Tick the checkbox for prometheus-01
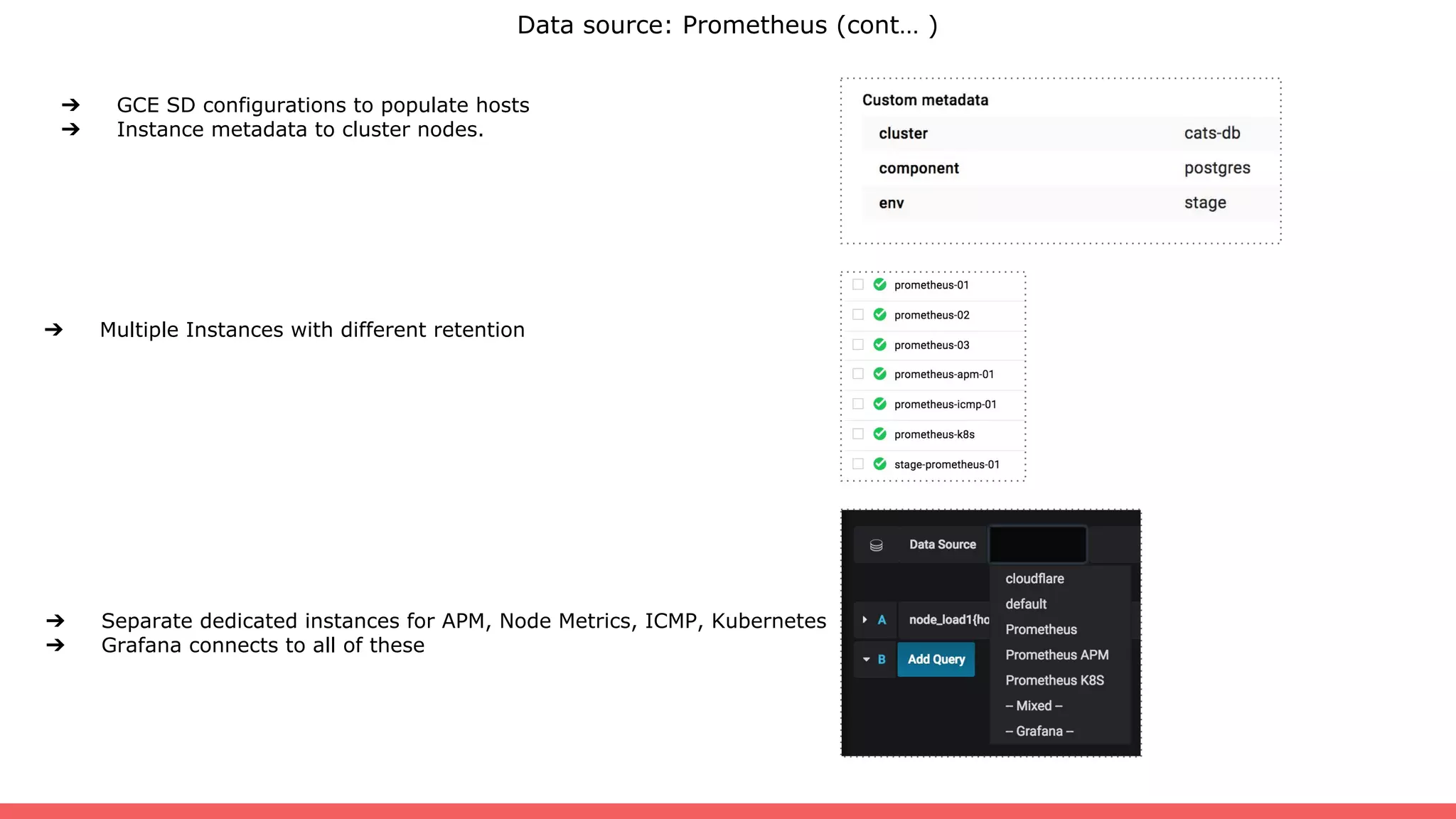Screen dimensions: 1456x819 [x=858, y=284]
